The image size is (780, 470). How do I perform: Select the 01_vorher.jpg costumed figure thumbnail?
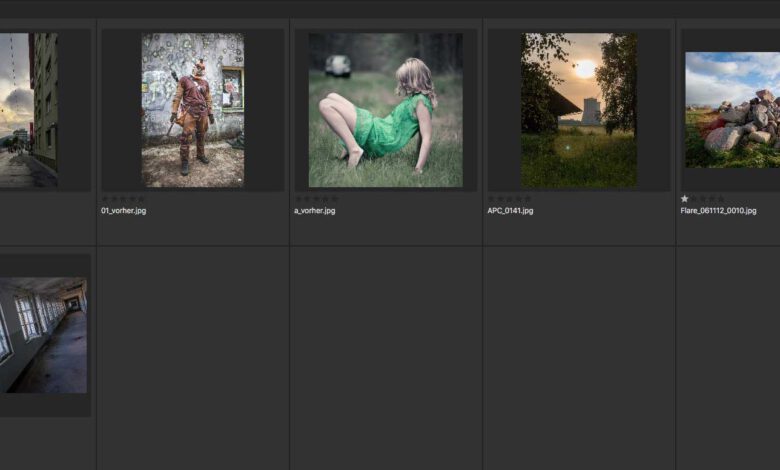[193, 110]
